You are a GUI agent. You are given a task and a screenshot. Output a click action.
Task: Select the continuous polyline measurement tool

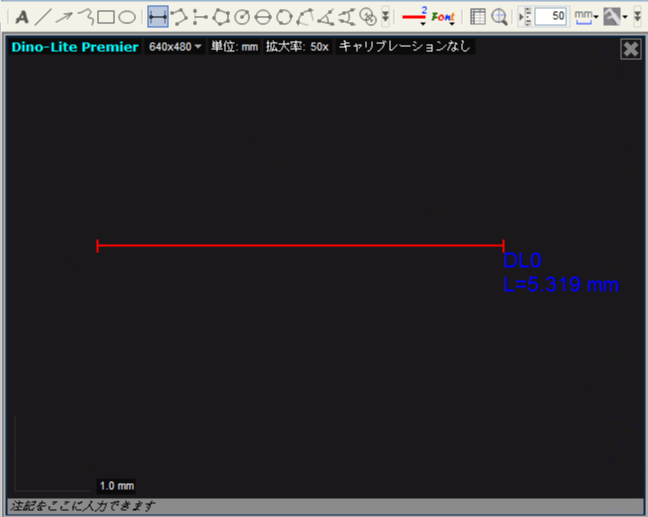179,17
